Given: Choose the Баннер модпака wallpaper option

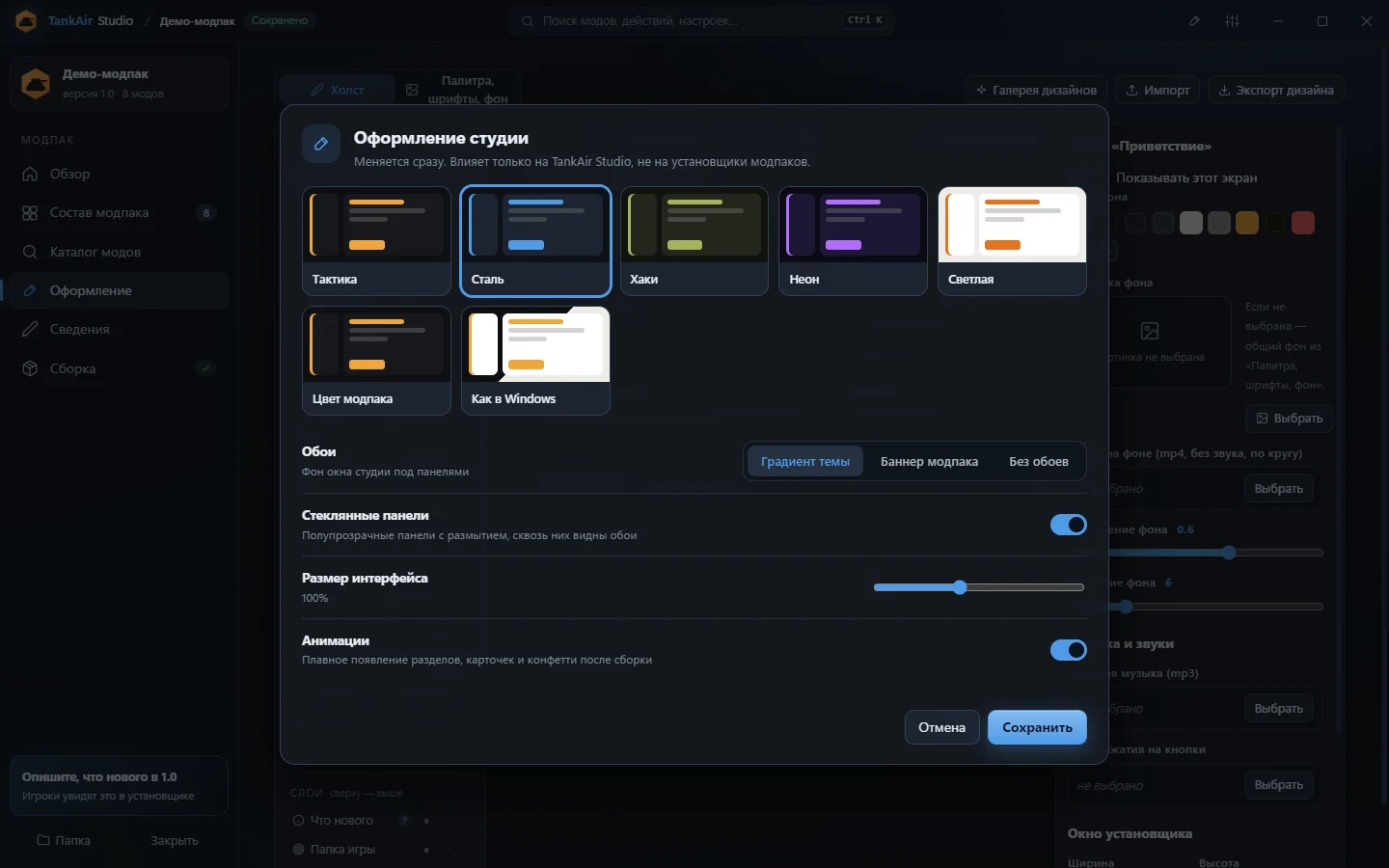Looking at the screenshot, I should coord(929,461).
